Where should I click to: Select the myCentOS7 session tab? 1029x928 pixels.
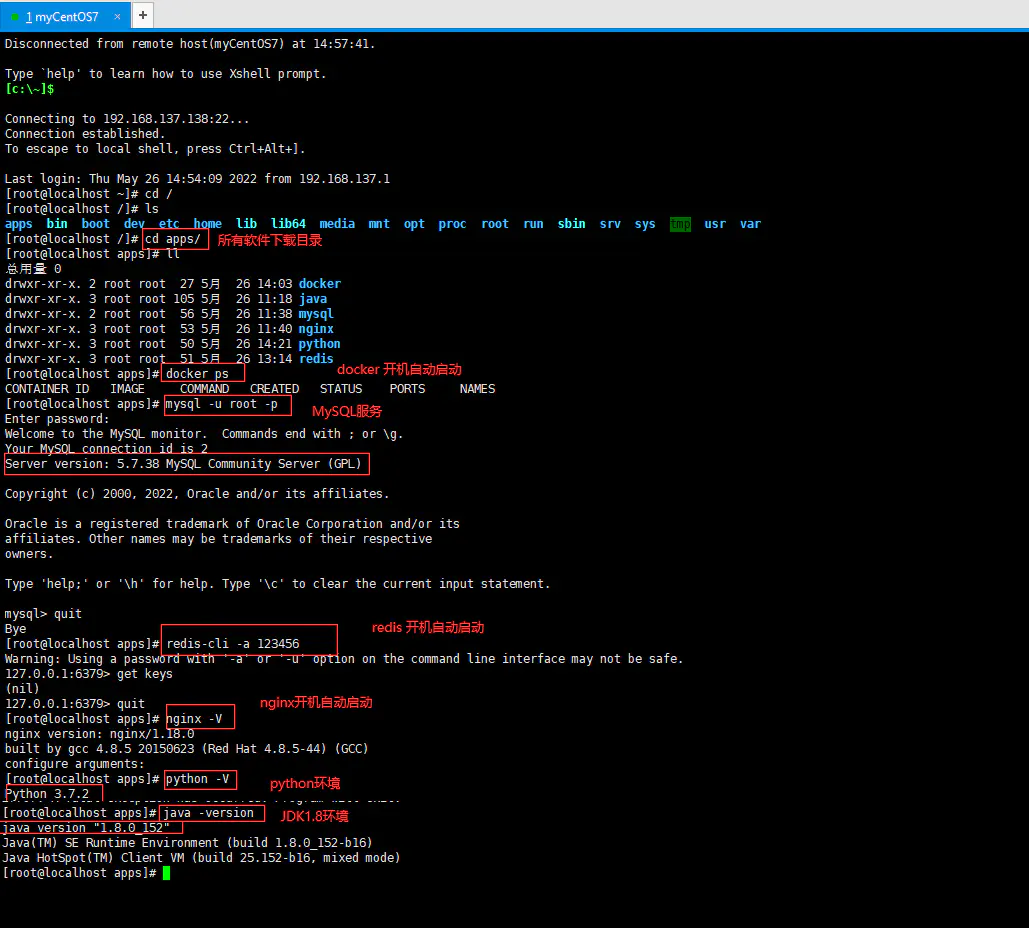64,16
